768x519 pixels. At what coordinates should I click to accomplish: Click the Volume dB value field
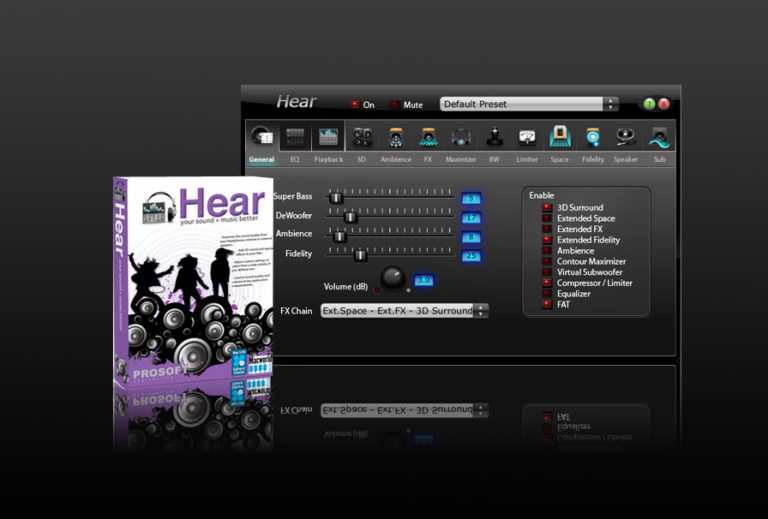424,280
